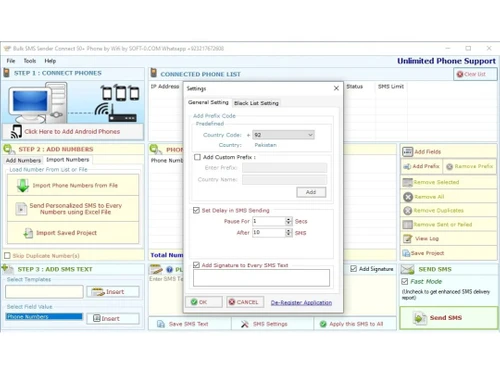The height and width of the screenshot is (375, 500).
Task: Toggle Add Signature checkbox in main window
Action: 354,269
